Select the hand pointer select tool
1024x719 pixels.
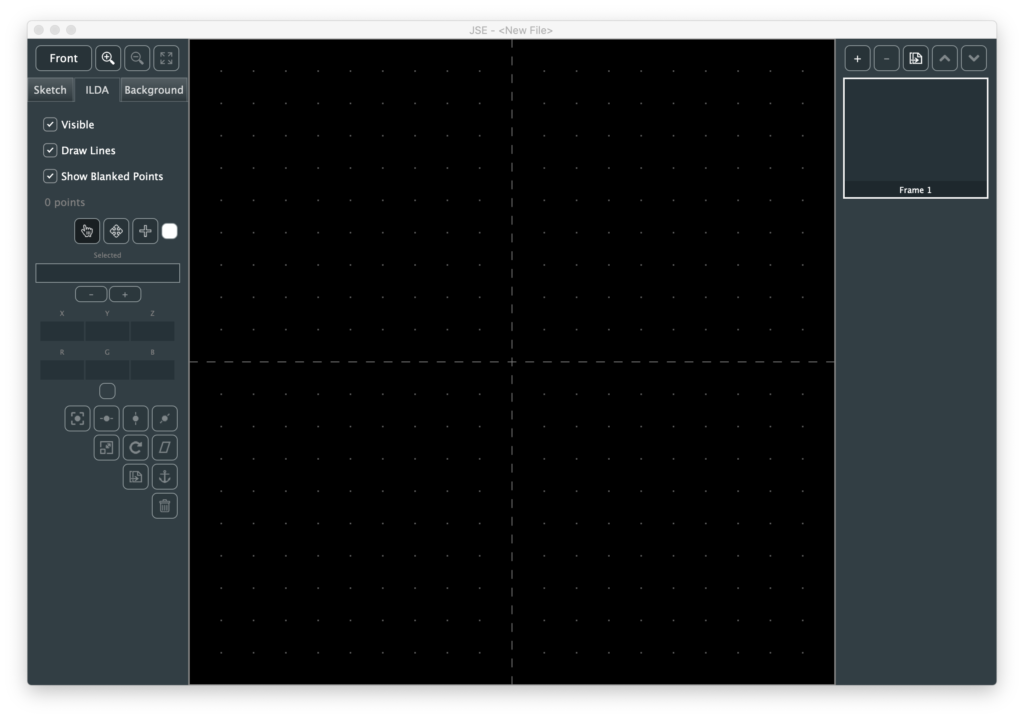[87, 232]
